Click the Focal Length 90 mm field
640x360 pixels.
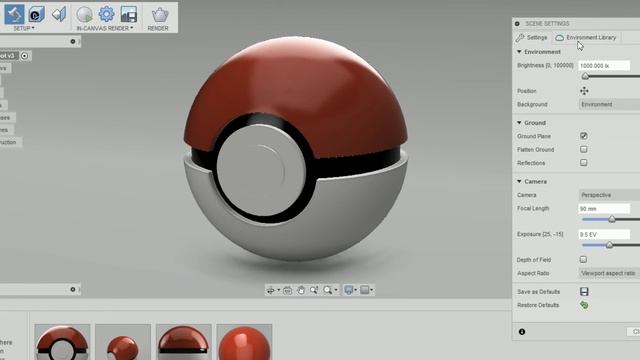tap(604, 209)
